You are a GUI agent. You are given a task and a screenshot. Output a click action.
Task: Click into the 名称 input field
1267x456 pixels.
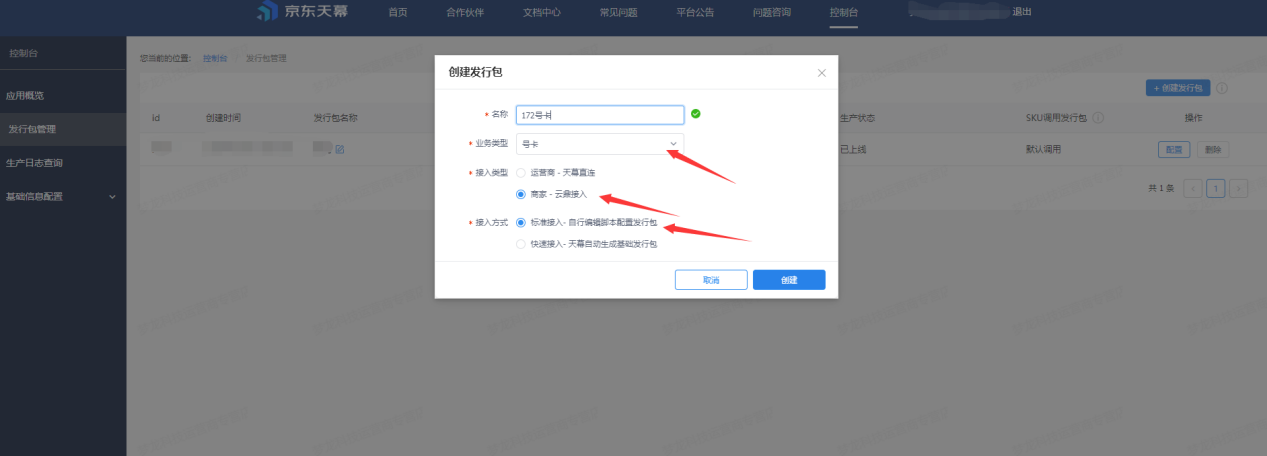[x=600, y=115]
